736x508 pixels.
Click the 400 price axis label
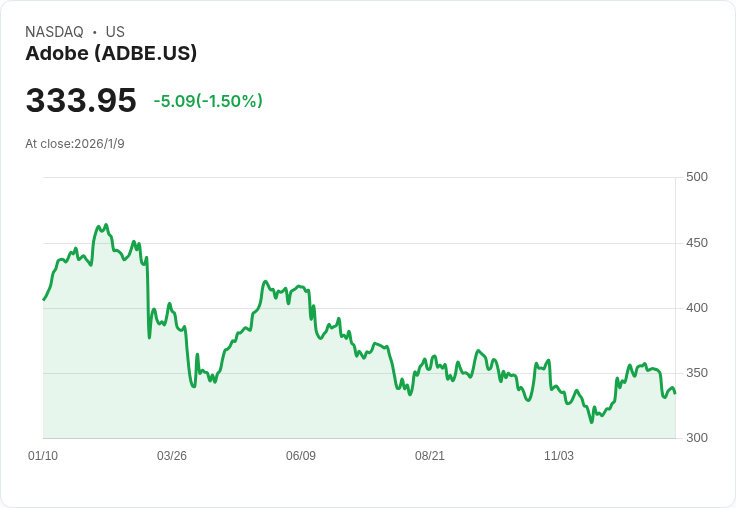pyautogui.click(x=697, y=308)
